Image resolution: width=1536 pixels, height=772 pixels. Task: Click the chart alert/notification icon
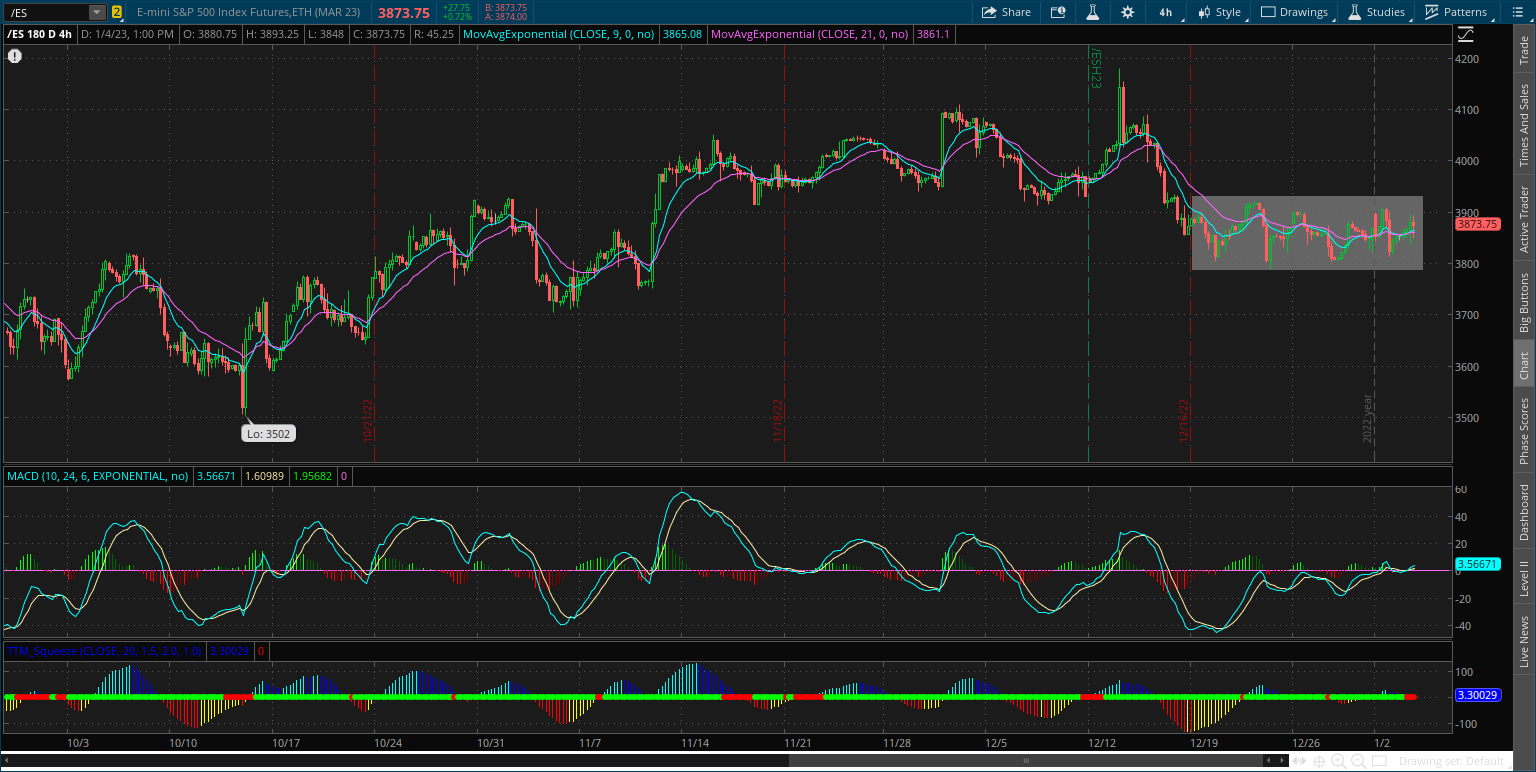[x=1058, y=12]
